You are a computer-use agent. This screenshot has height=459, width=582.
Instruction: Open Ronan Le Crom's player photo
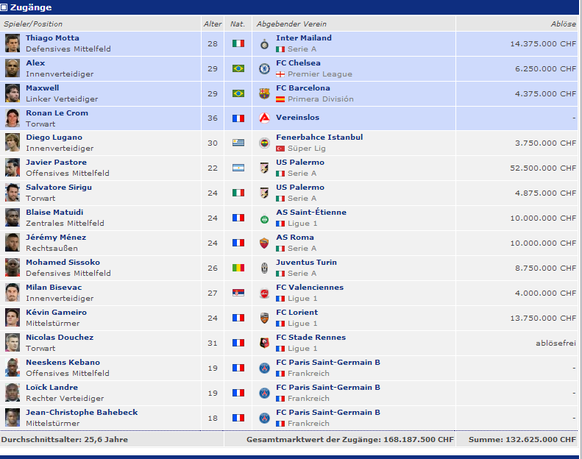pyautogui.click(x=12, y=118)
